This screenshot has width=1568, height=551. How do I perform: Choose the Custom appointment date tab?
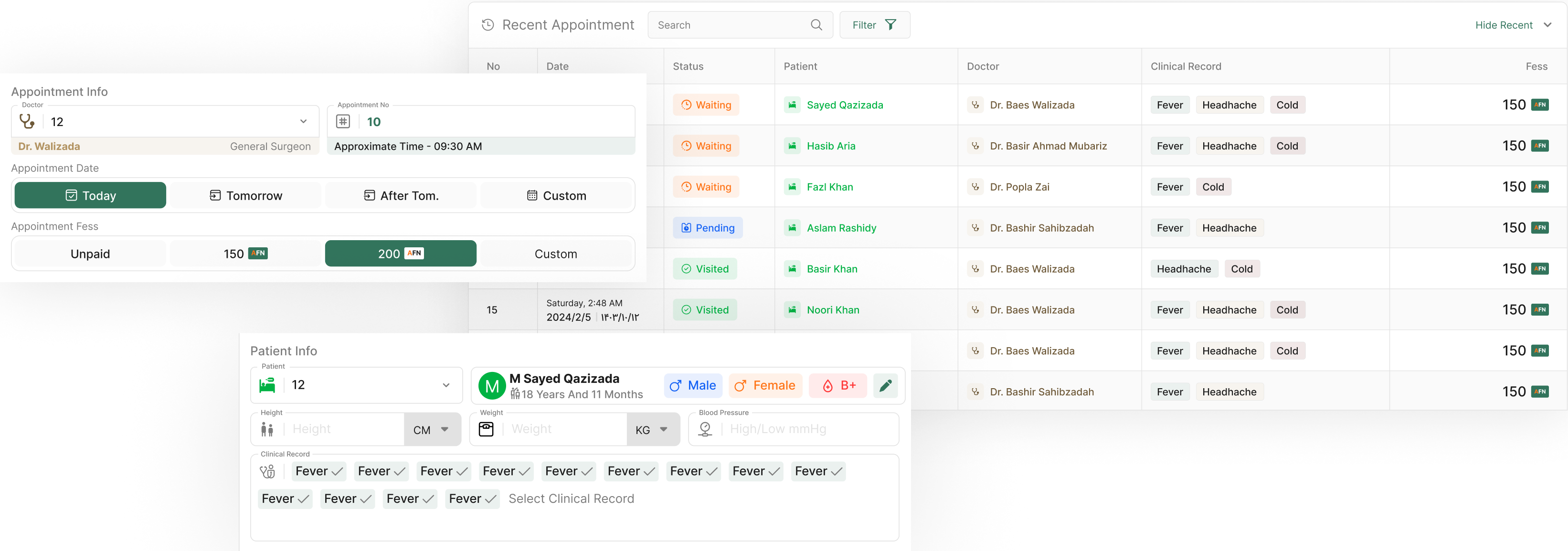coord(556,195)
